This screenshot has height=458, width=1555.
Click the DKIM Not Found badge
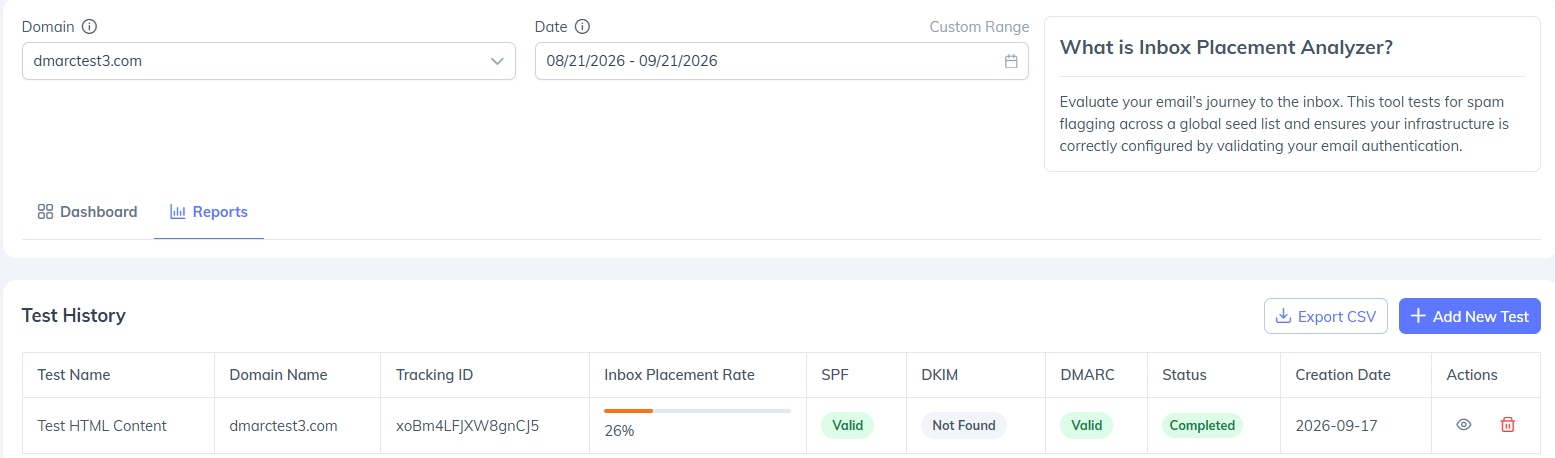(964, 425)
